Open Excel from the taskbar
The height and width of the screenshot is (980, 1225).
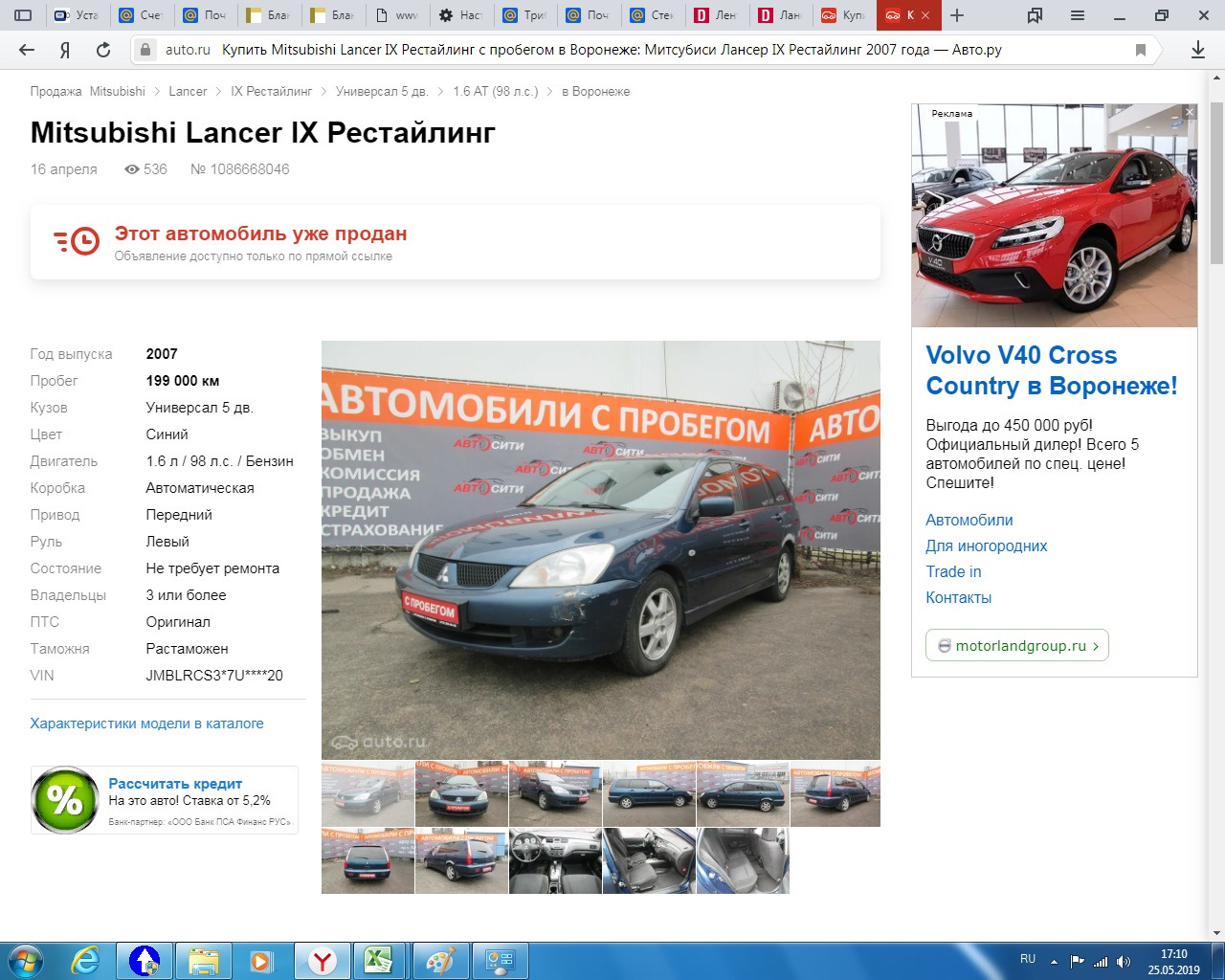point(380,961)
